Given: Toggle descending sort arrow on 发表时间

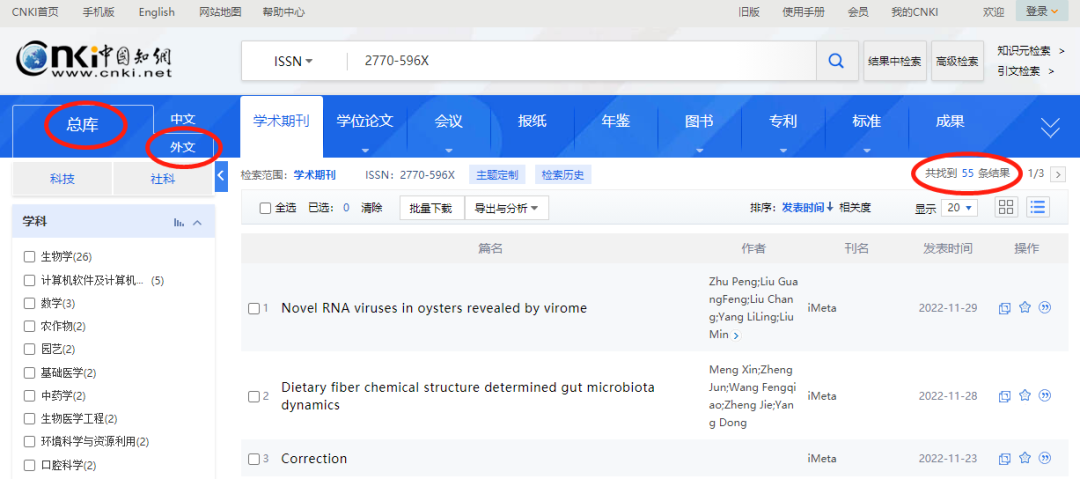Looking at the screenshot, I should pyautogui.click(x=830, y=207).
